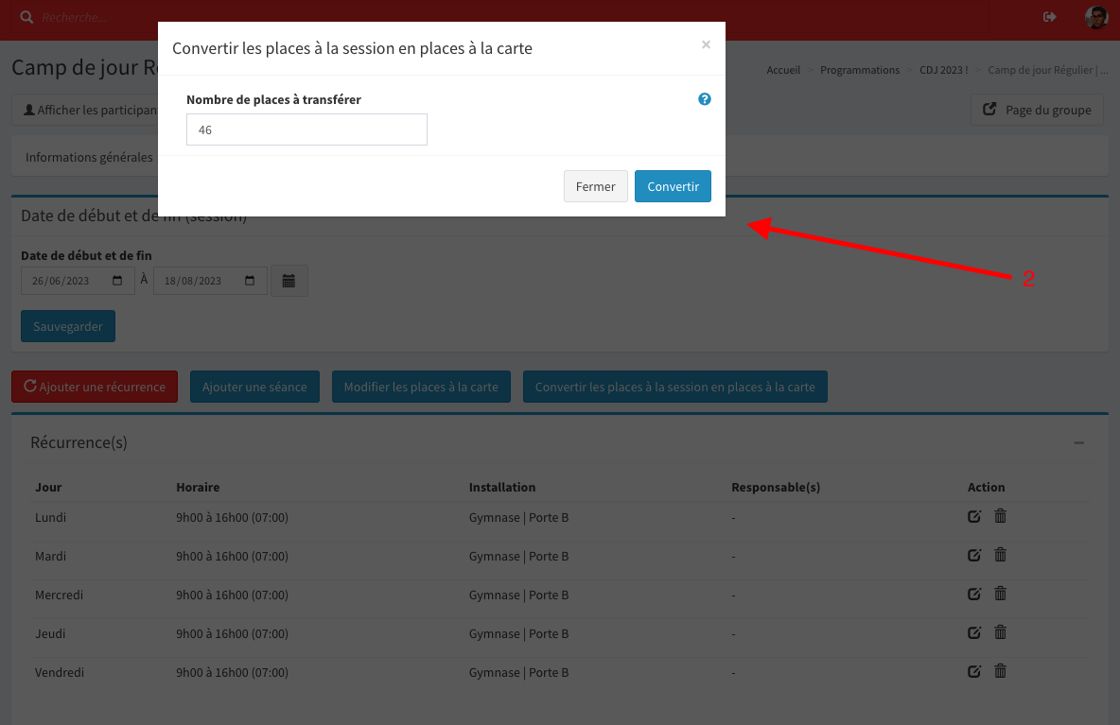The image size is (1120, 725).
Task: Edit the Mercredi recurrence
Action: pyautogui.click(x=974, y=594)
